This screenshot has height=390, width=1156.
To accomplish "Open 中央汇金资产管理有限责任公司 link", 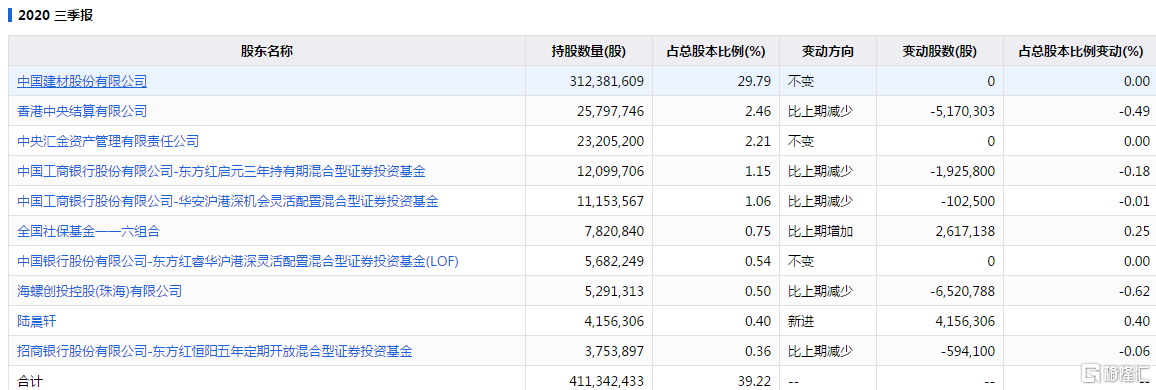I will pyautogui.click(x=108, y=141).
